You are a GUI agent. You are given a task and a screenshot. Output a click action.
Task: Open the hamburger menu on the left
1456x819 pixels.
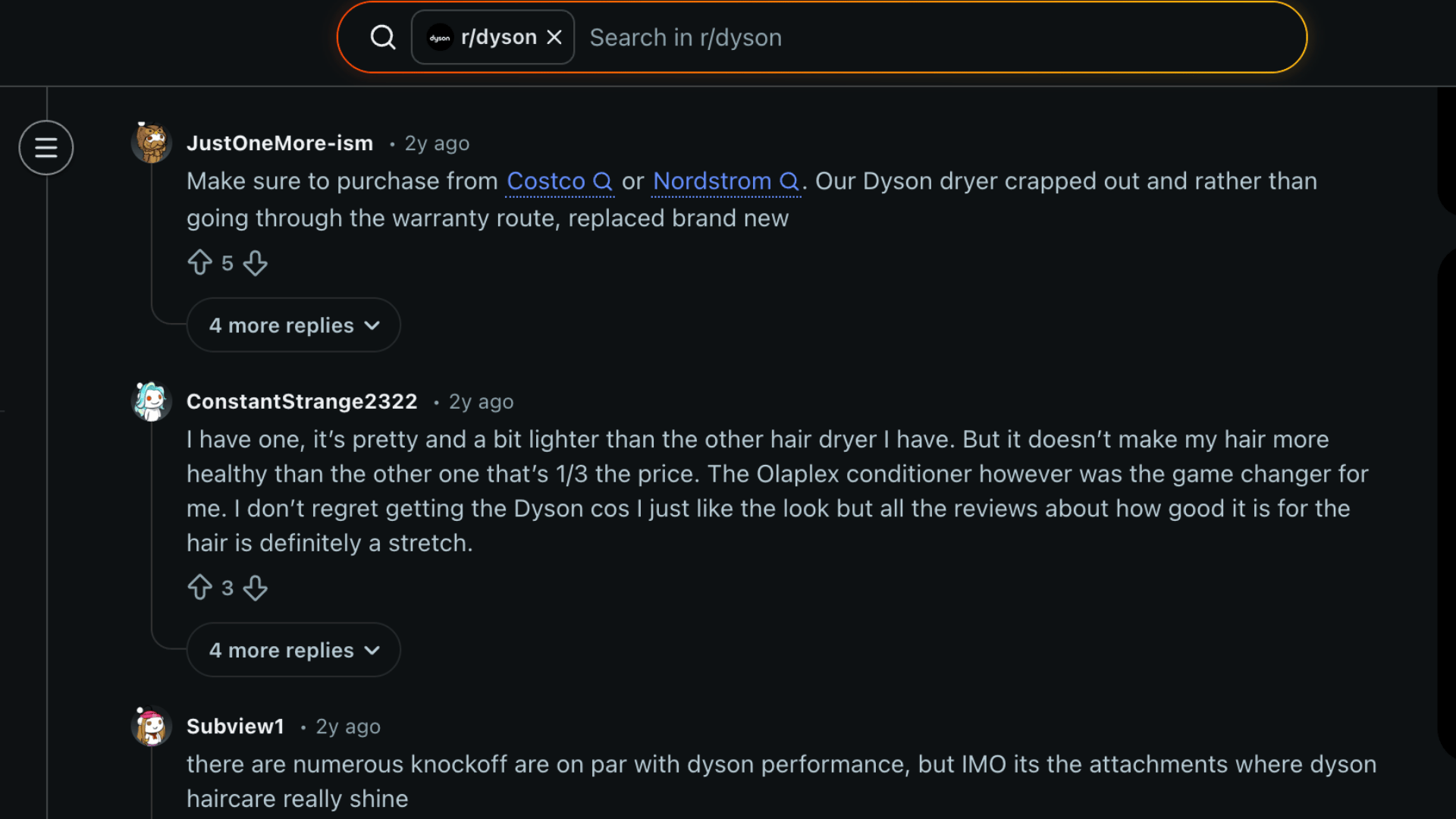(x=45, y=147)
